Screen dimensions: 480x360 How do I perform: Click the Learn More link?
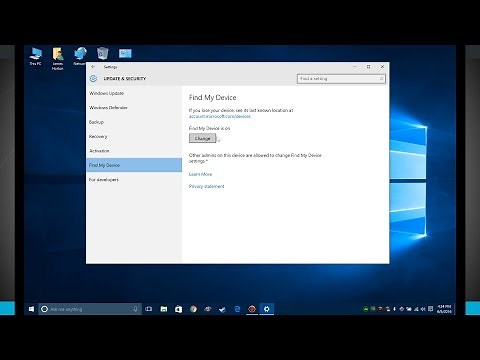[200, 174]
